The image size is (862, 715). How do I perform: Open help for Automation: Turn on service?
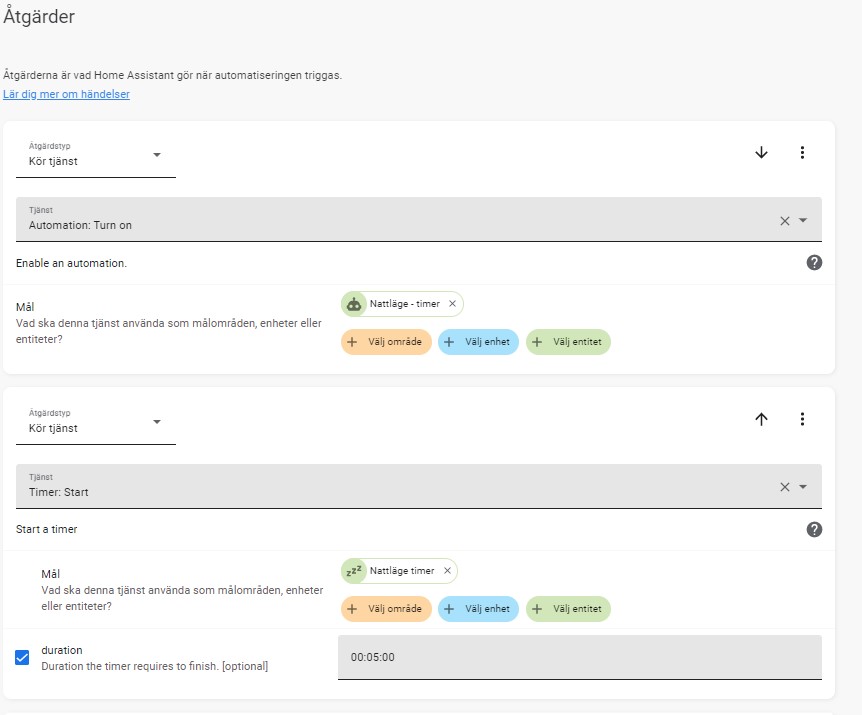coord(814,263)
